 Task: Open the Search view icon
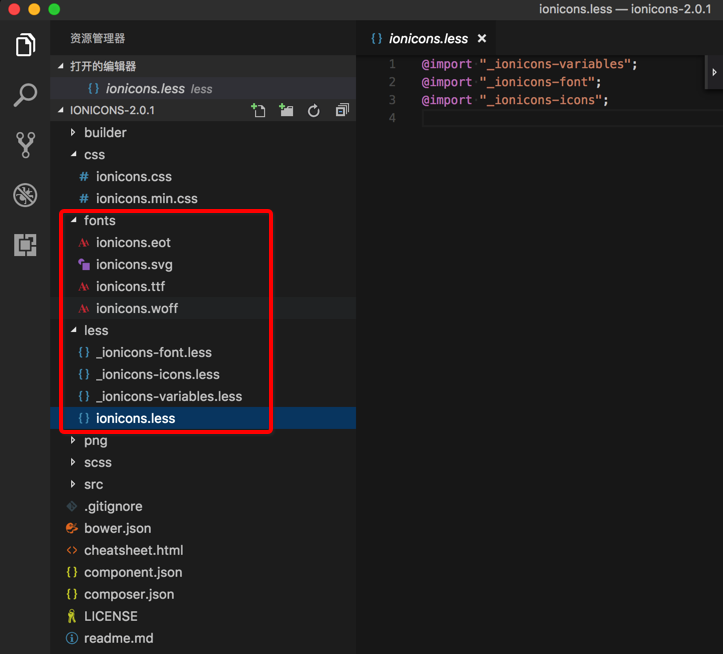point(25,96)
